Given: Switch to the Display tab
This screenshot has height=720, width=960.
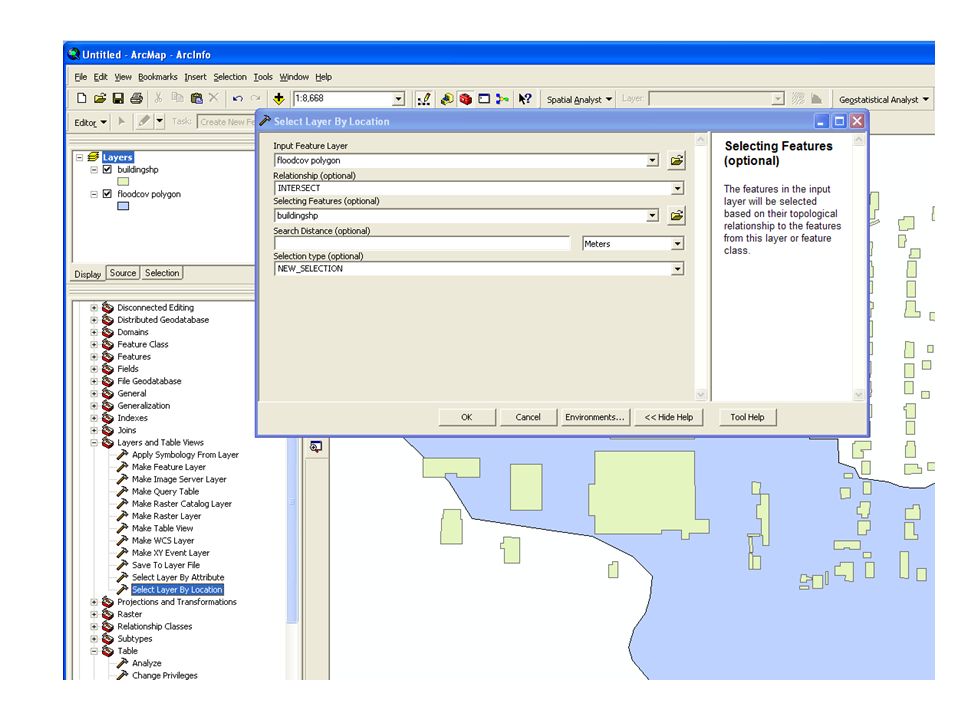Looking at the screenshot, I should (x=88, y=274).
